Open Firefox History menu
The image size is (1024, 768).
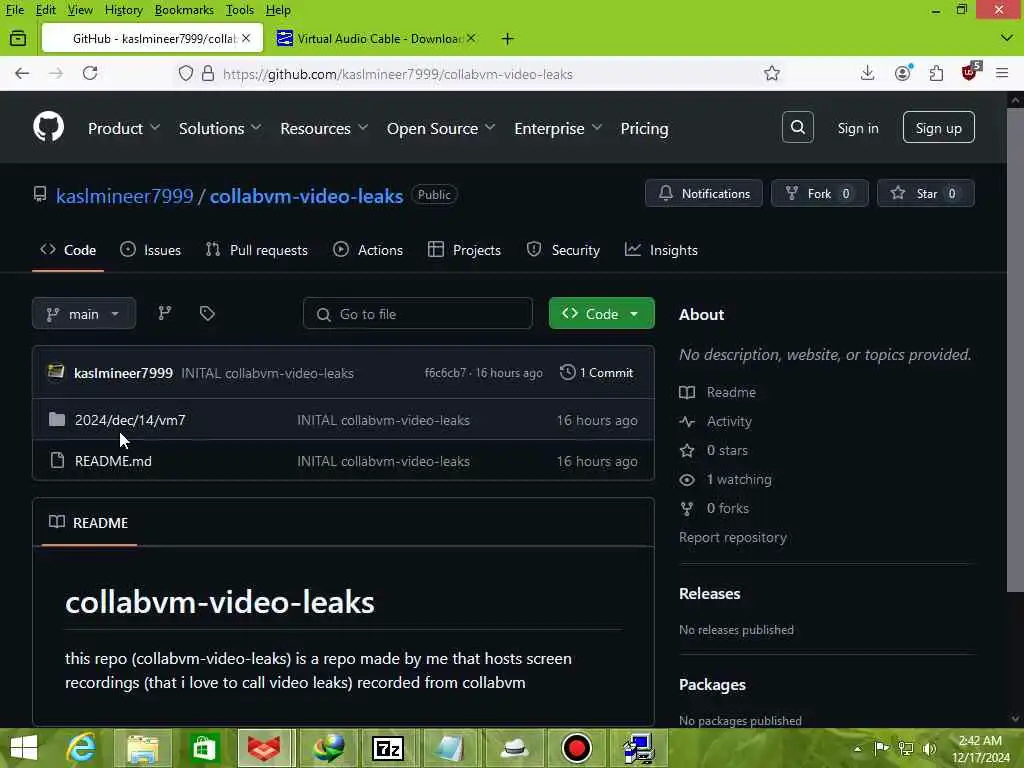[123, 10]
